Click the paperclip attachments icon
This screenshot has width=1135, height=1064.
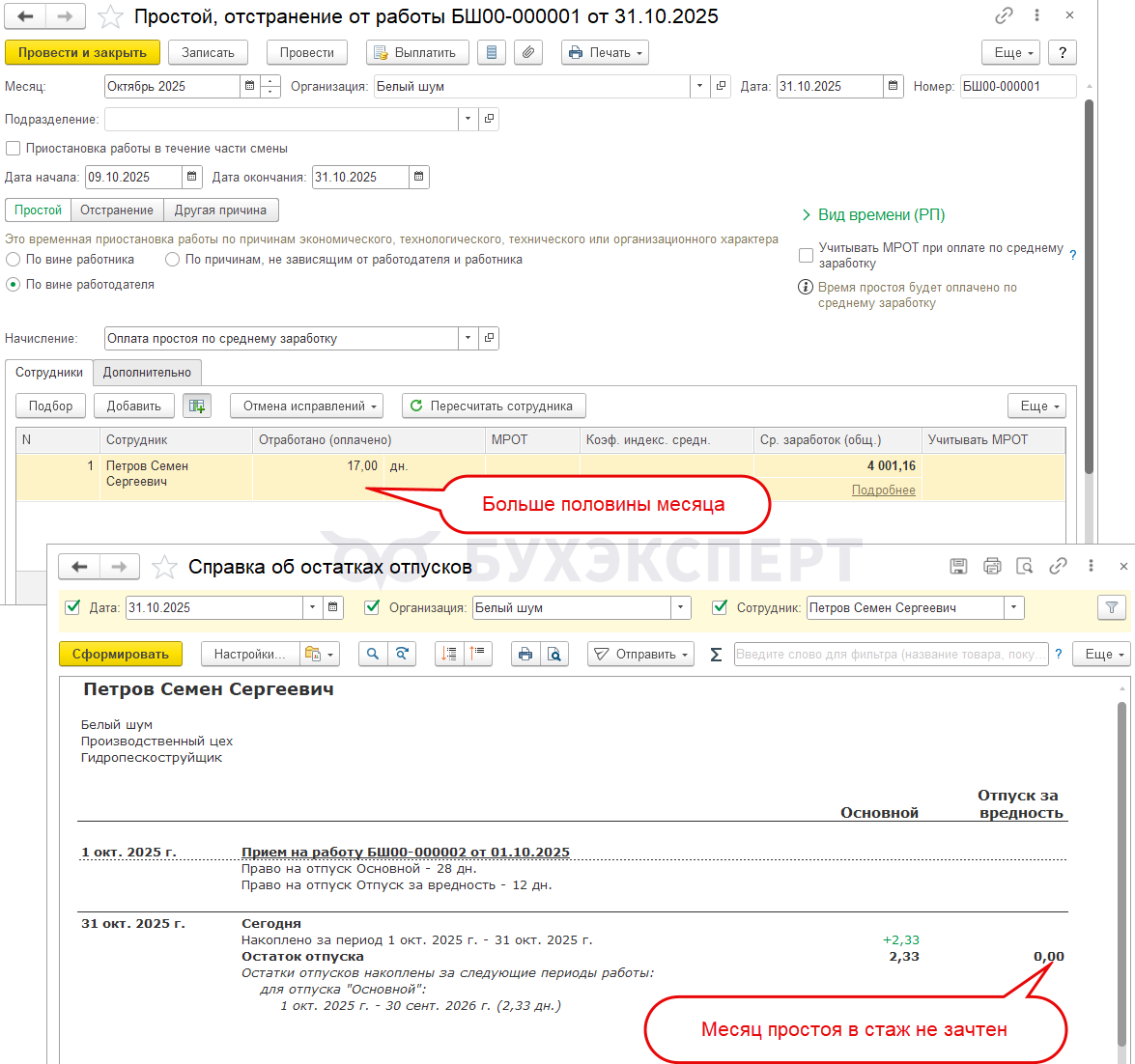click(528, 52)
